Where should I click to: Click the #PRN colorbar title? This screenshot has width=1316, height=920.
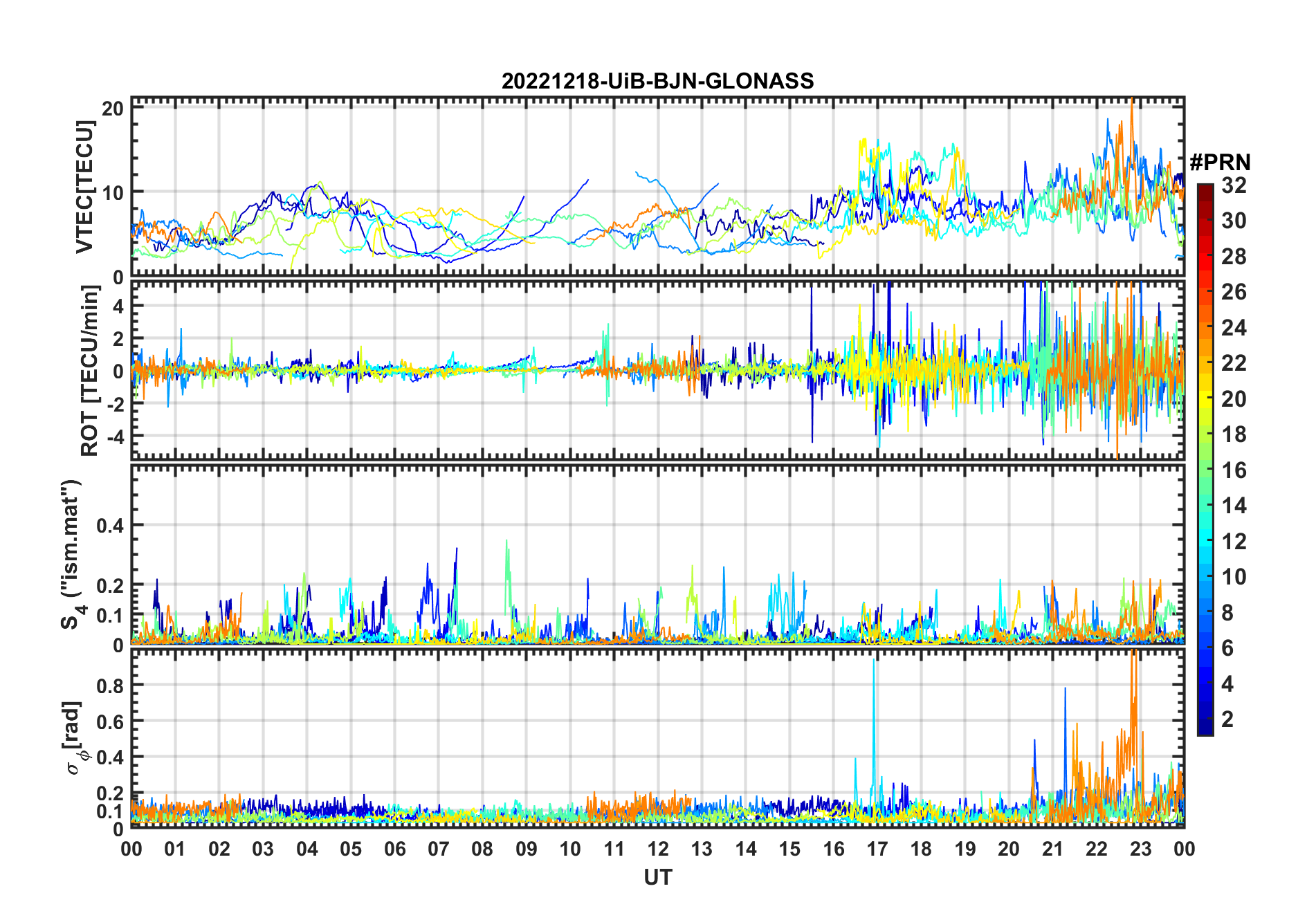point(1220,163)
